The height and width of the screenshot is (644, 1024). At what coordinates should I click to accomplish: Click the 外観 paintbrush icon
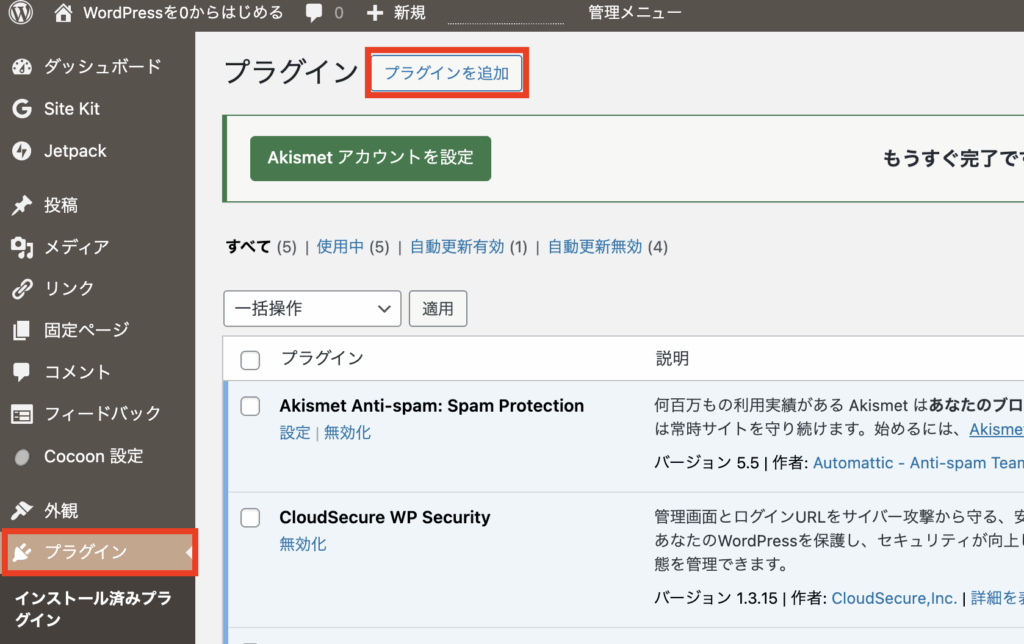[x=22, y=510]
